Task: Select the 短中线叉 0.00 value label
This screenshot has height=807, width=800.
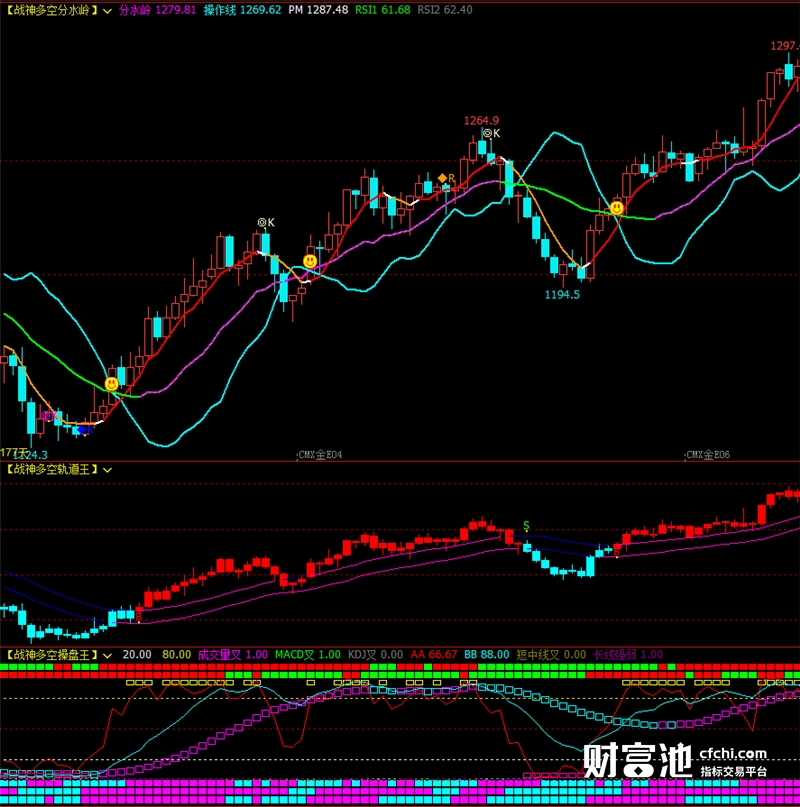Action: tap(551, 655)
